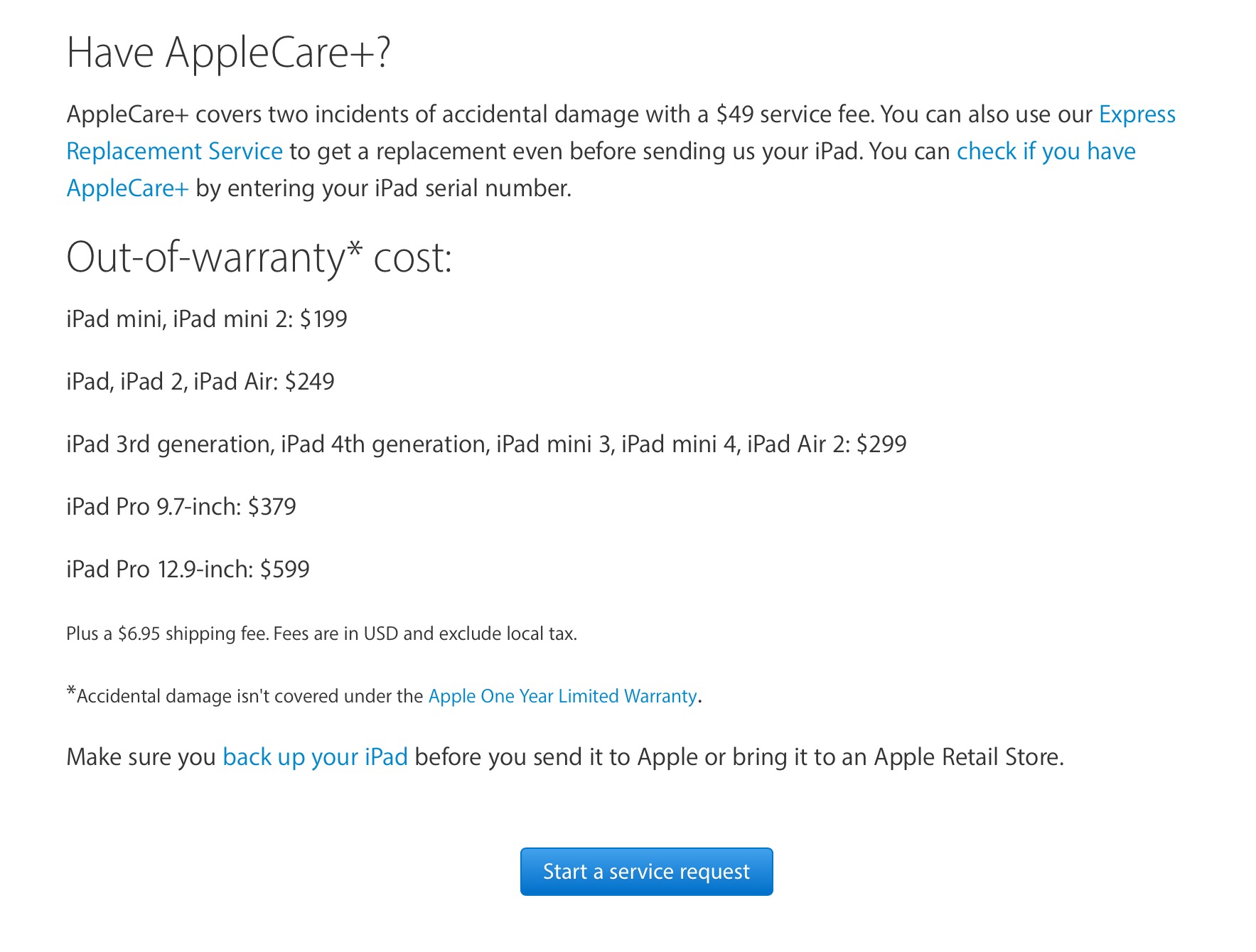Click the $6.95 shipping fee note
This screenshot has height=952, width=1256.
tap(321, 633)
